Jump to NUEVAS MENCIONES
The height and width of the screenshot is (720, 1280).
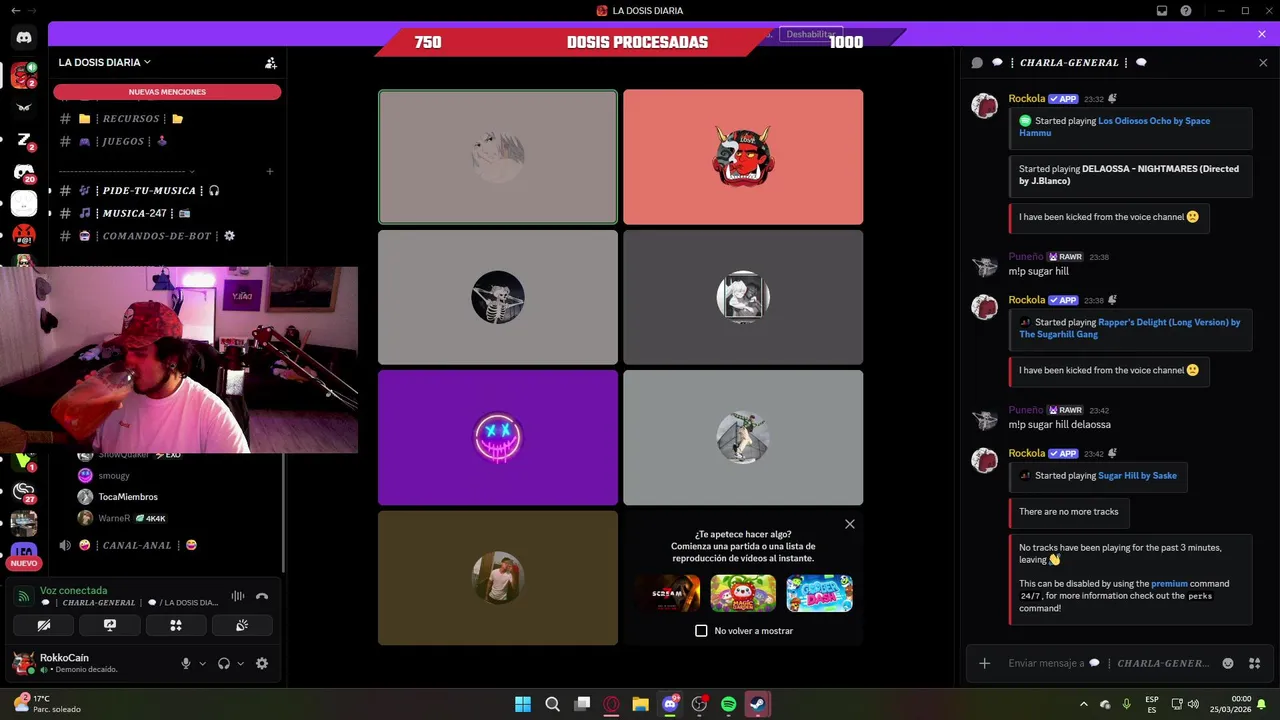click(167, 92)
